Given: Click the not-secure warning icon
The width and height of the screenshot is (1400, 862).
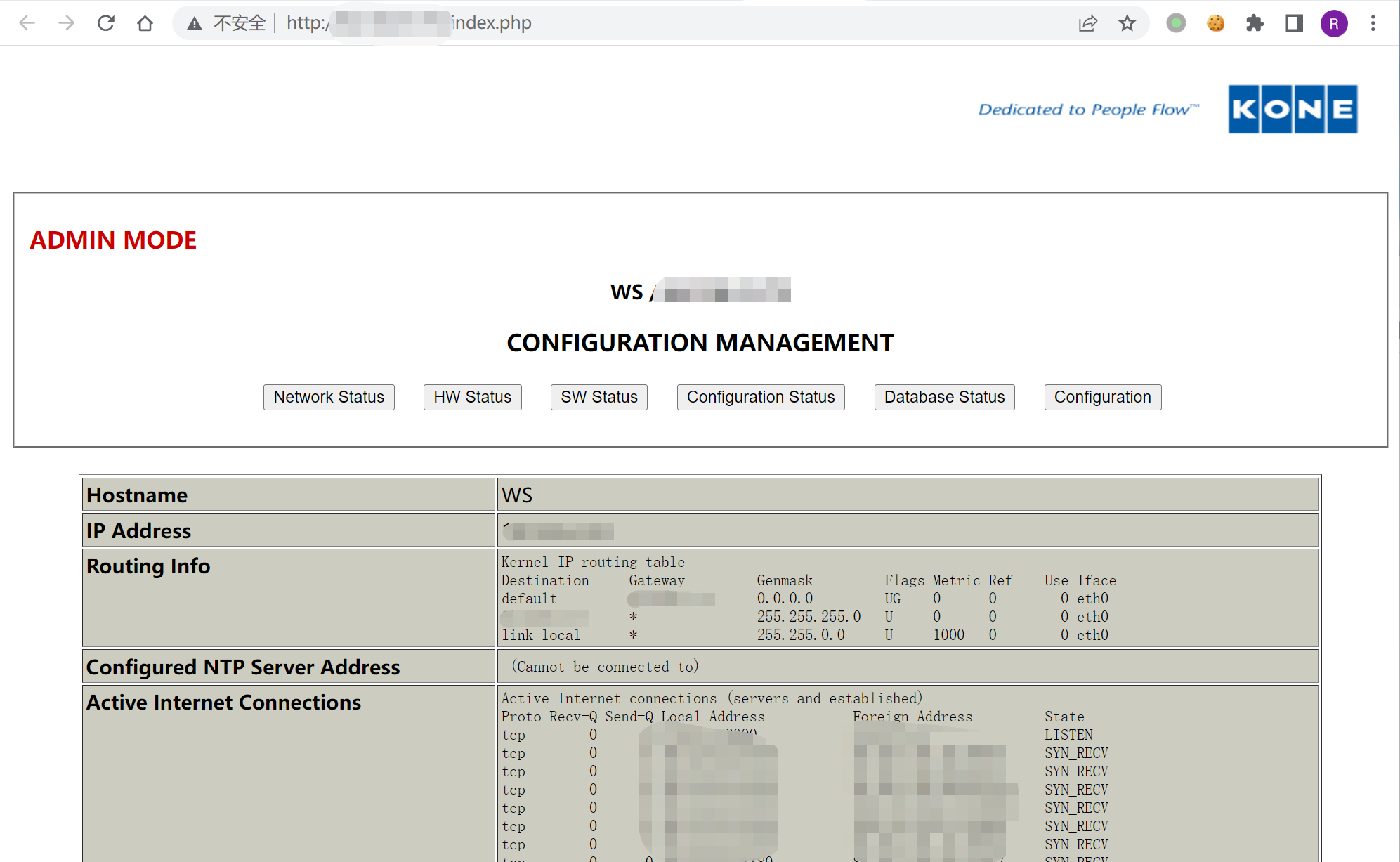Looking at the screenshot, I should 195,24.
